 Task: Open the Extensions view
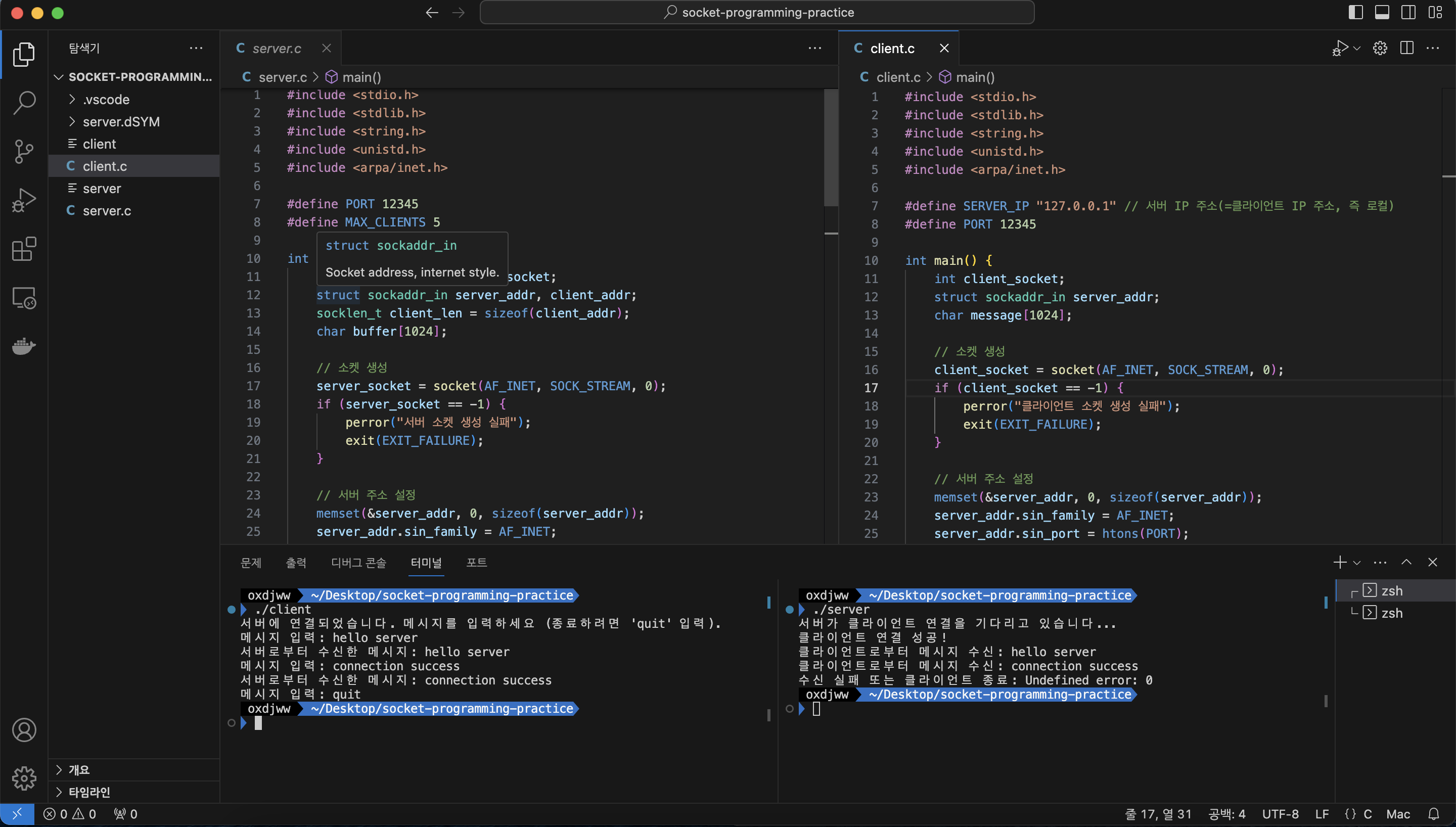point(24,249)
